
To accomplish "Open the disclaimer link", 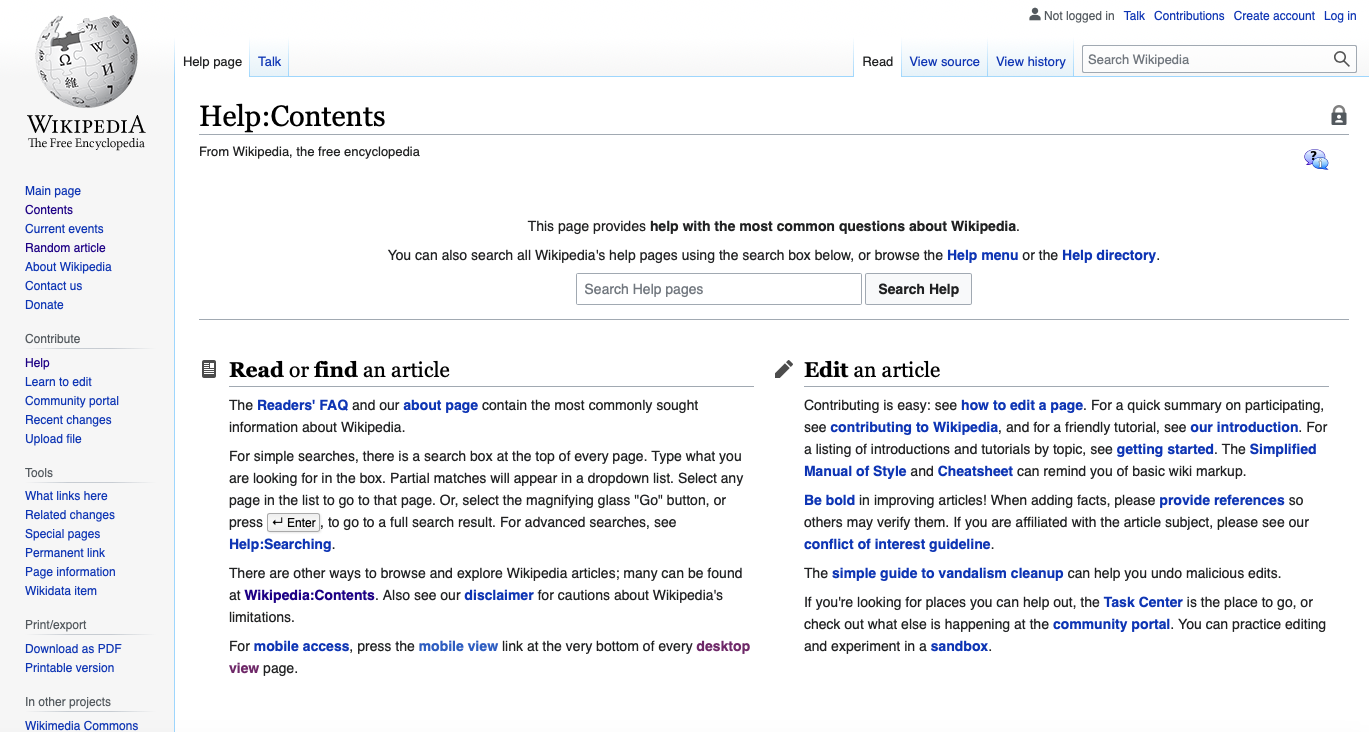I will point(499,595).
